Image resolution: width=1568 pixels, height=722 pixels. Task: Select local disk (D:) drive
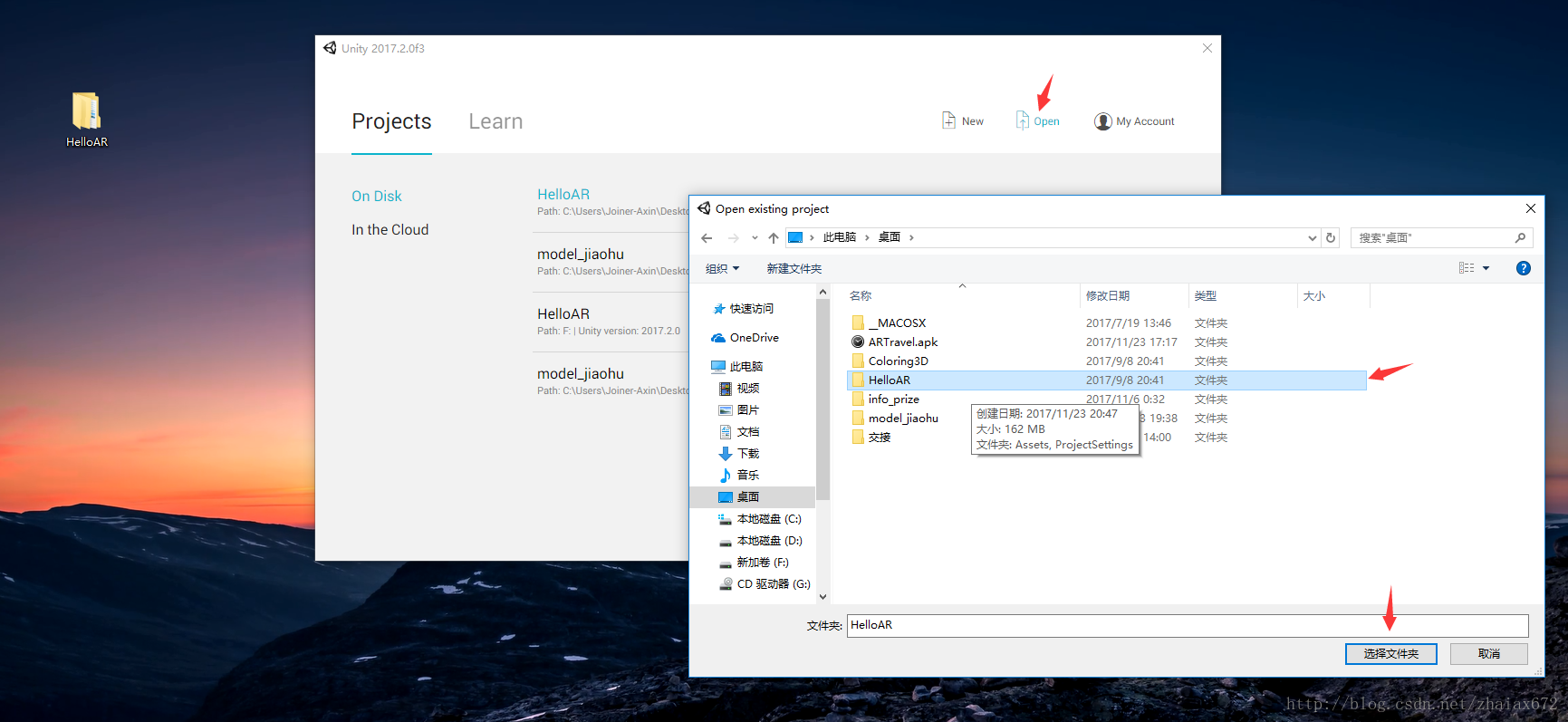pyautogui.click(x=760, y=541)
